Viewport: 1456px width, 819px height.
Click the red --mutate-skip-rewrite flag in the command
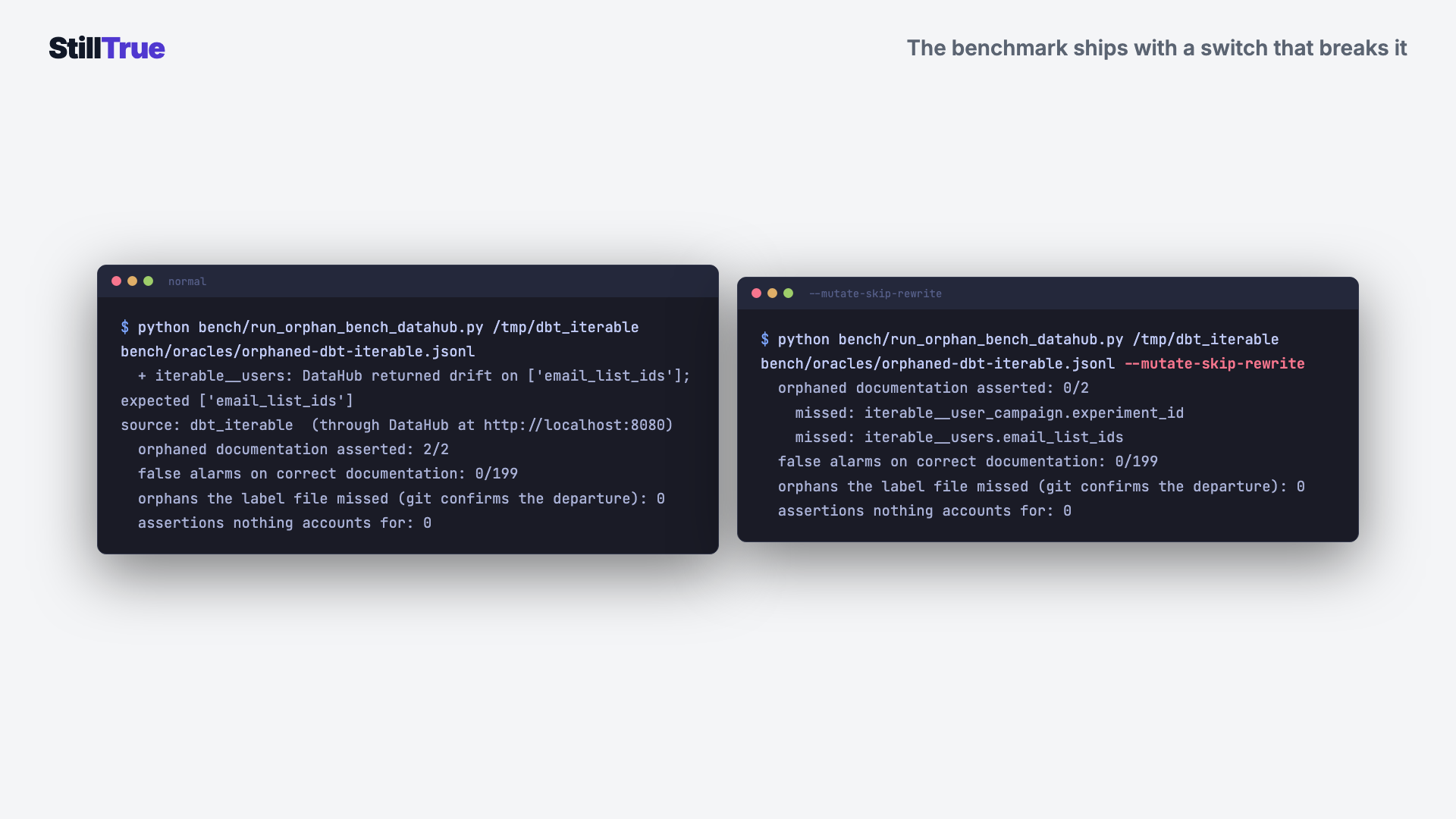(1214, 363)
